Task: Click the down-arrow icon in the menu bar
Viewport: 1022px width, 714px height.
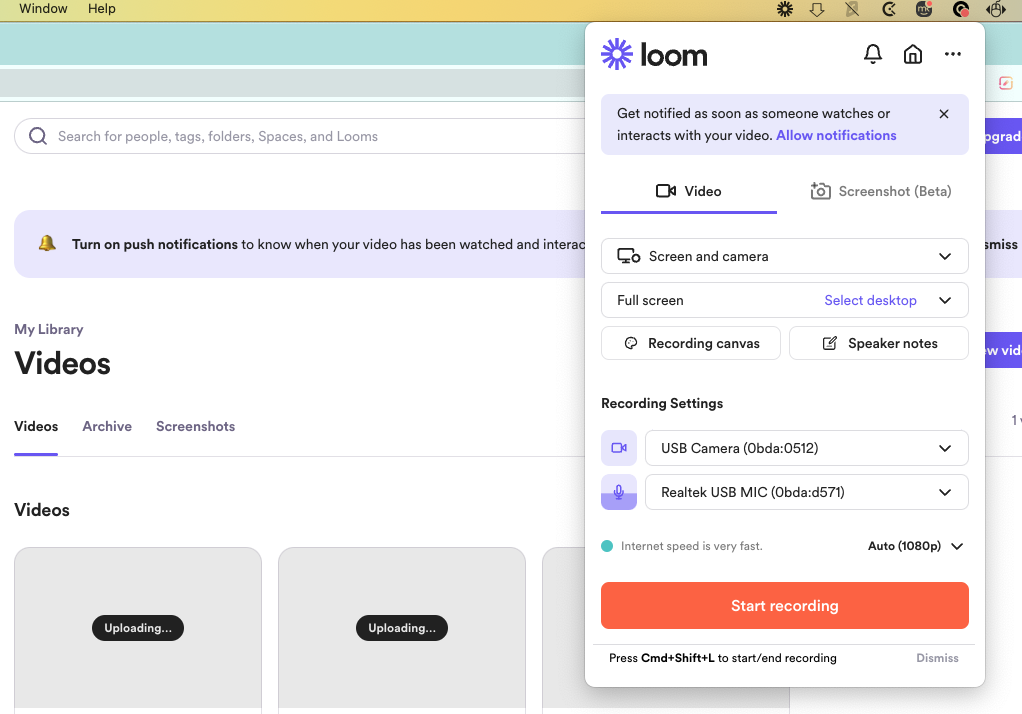Action: [817, 9]
